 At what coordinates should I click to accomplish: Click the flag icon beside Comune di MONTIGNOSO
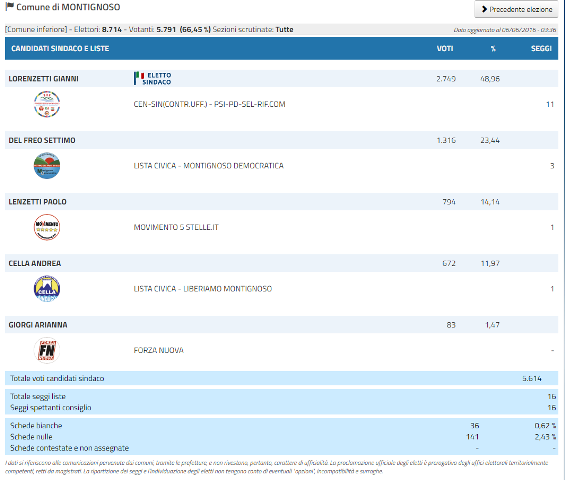click(10, 6)
